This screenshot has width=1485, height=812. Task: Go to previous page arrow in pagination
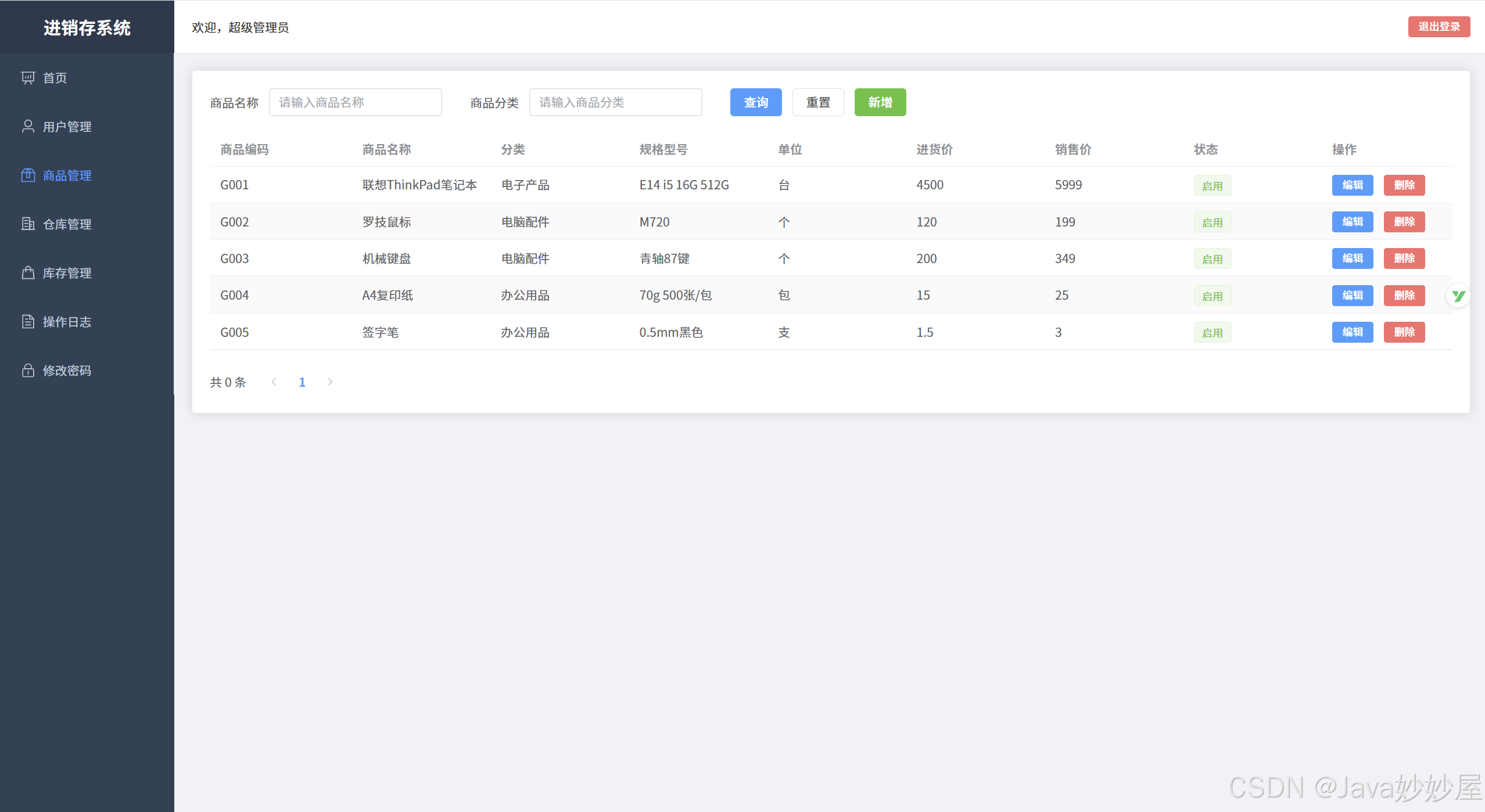click(274, 382)
